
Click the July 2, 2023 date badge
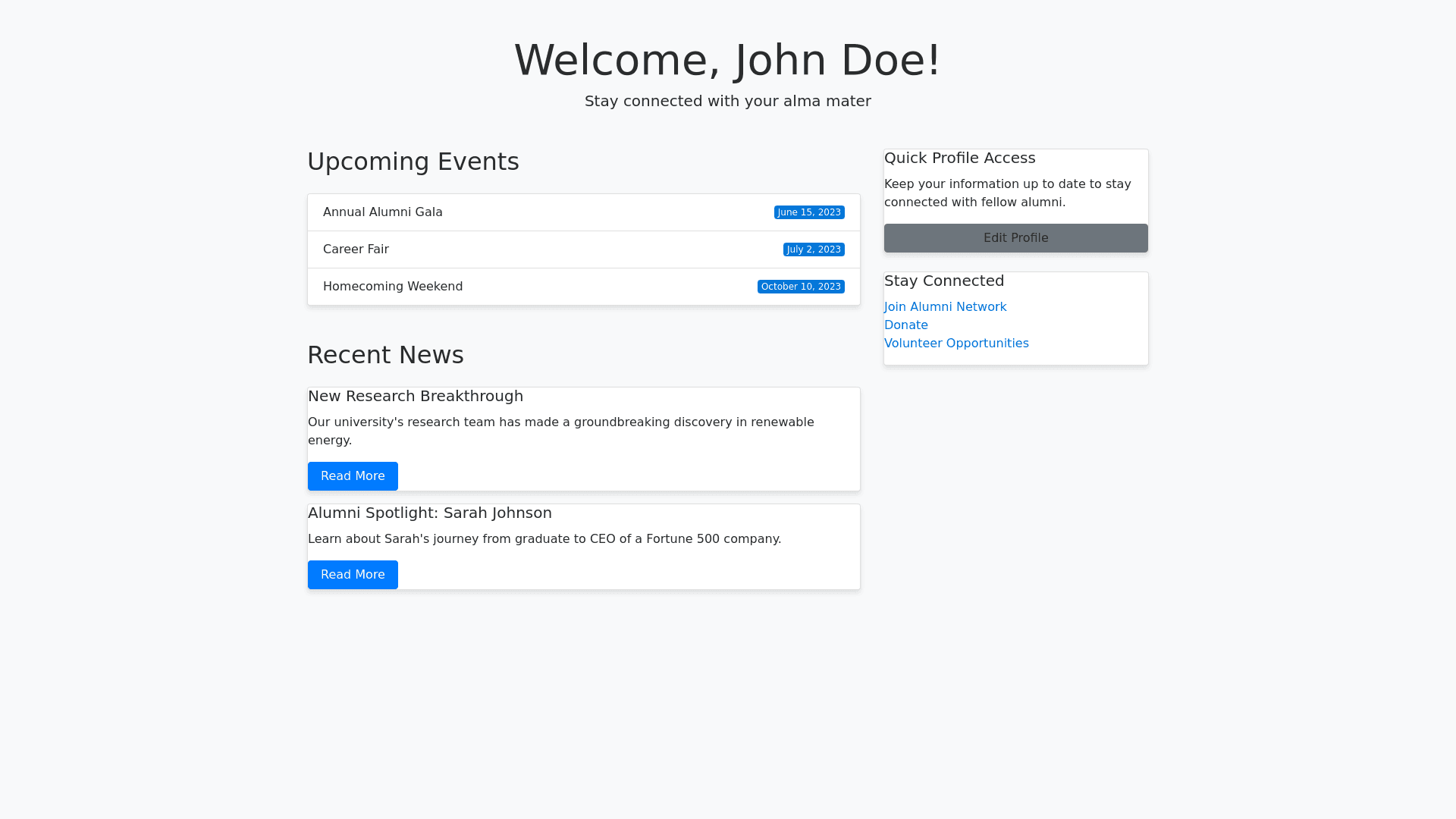tap(813, 249)
